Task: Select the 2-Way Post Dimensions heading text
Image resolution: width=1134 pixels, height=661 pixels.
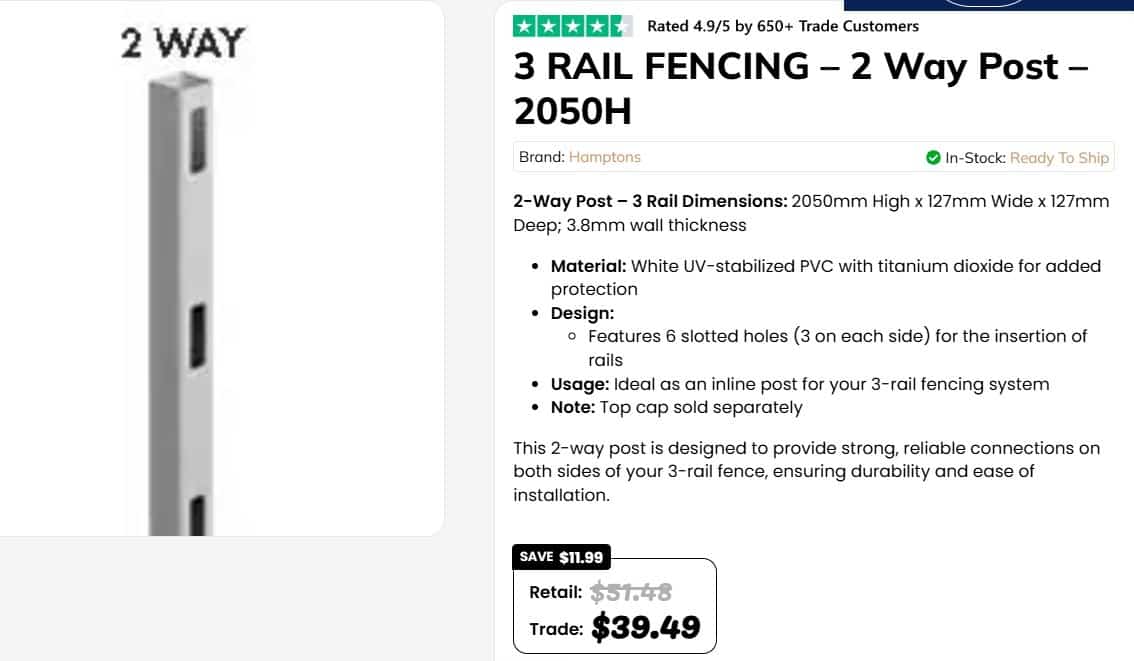Action: (x=650, y=201)
